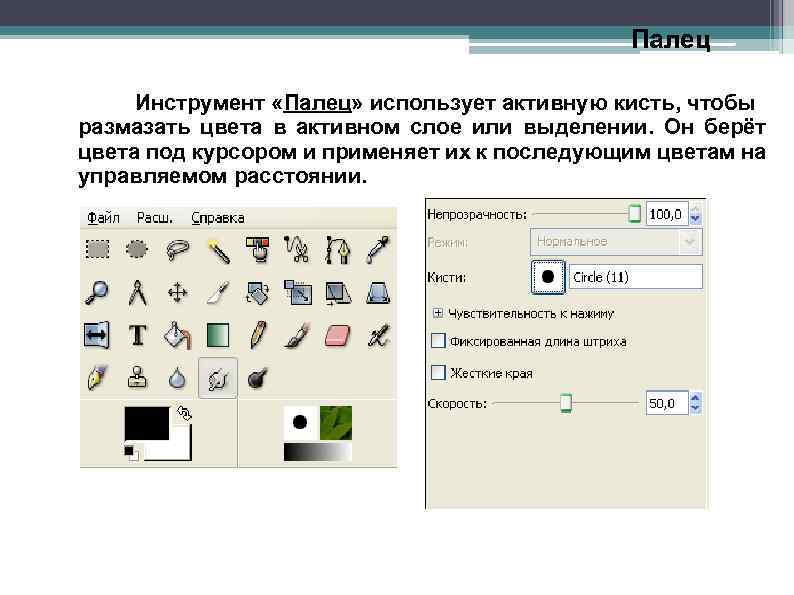The width and height of the screenshot is (794, 595).
Task: Select the Shear tool
Action: click(x=338, y=293)
